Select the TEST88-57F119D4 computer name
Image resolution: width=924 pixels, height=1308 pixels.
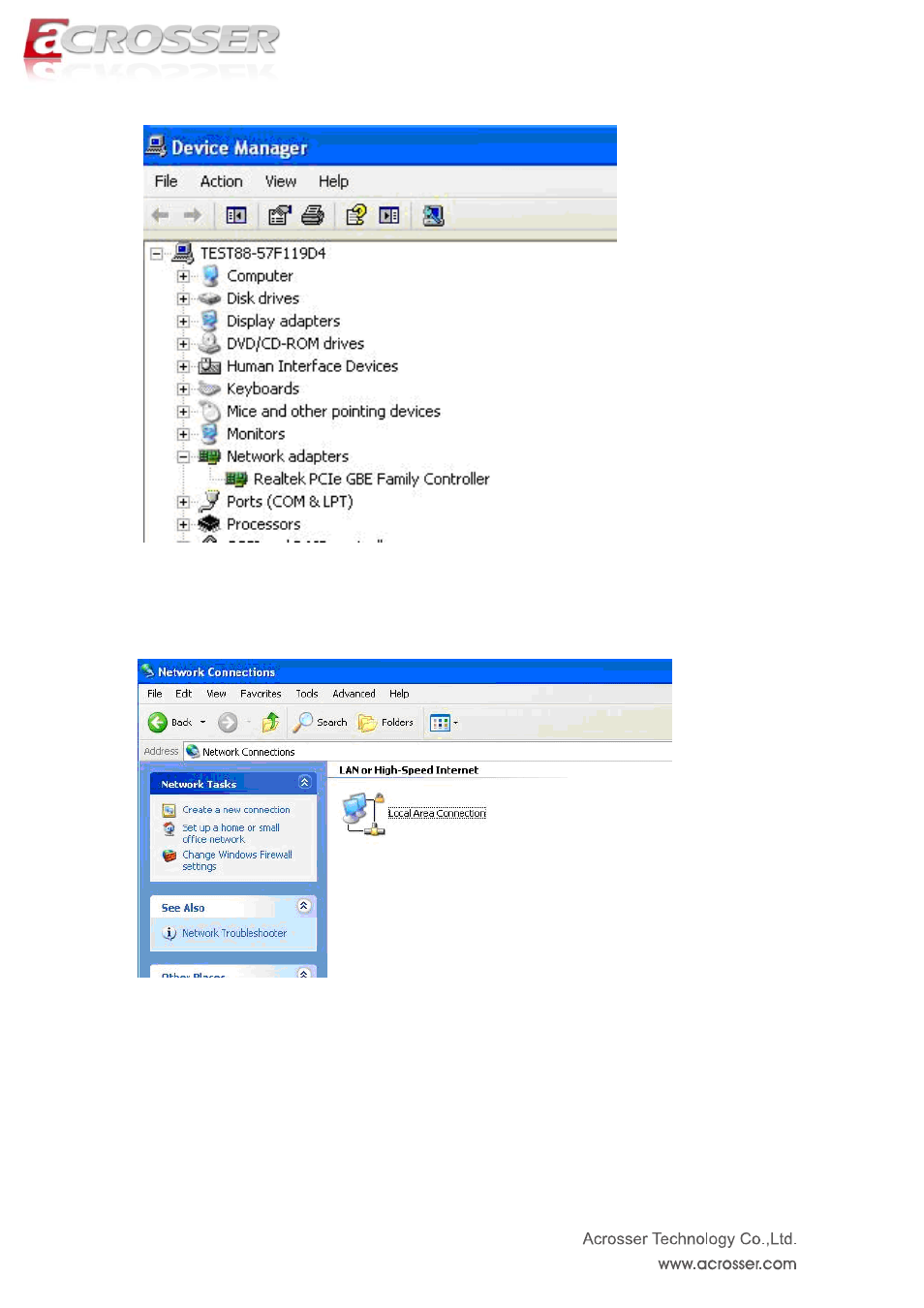coord(262,253)
